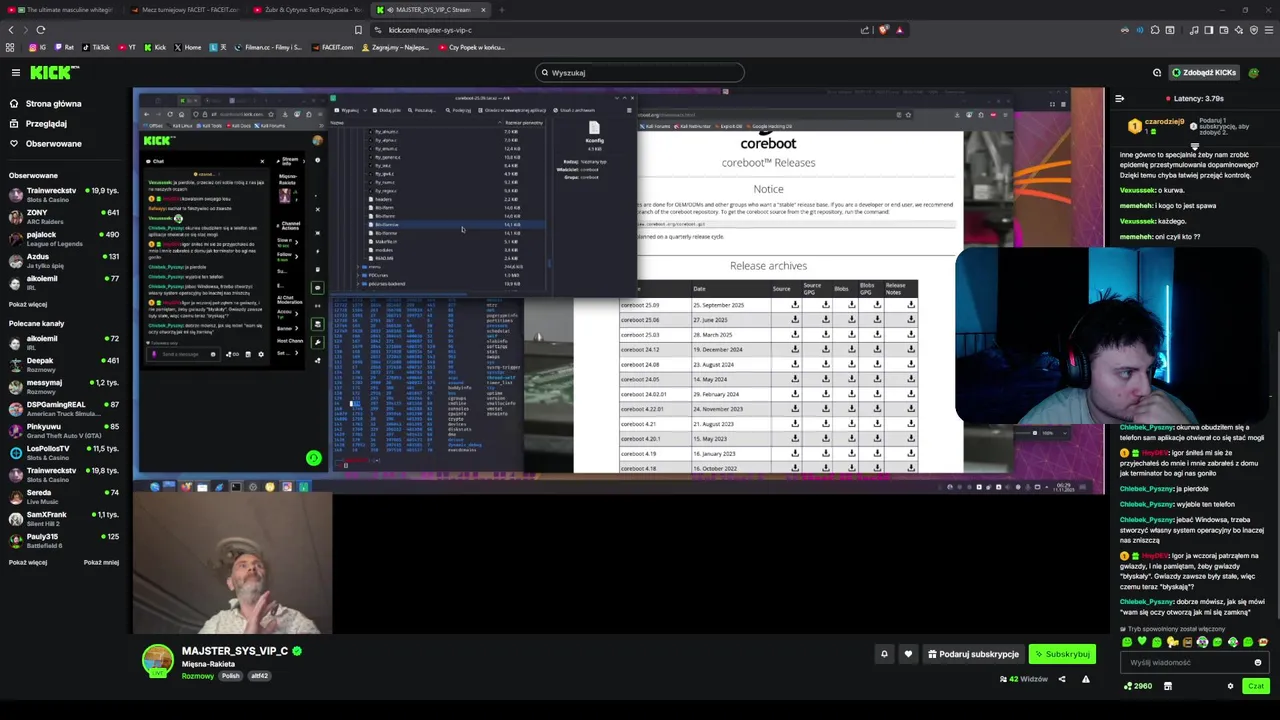1280x720 pixels.
Task: Open Trainwreckstv followed channel with 19,9 tys.
Action: pyautogui.click(x=64, y=194)
